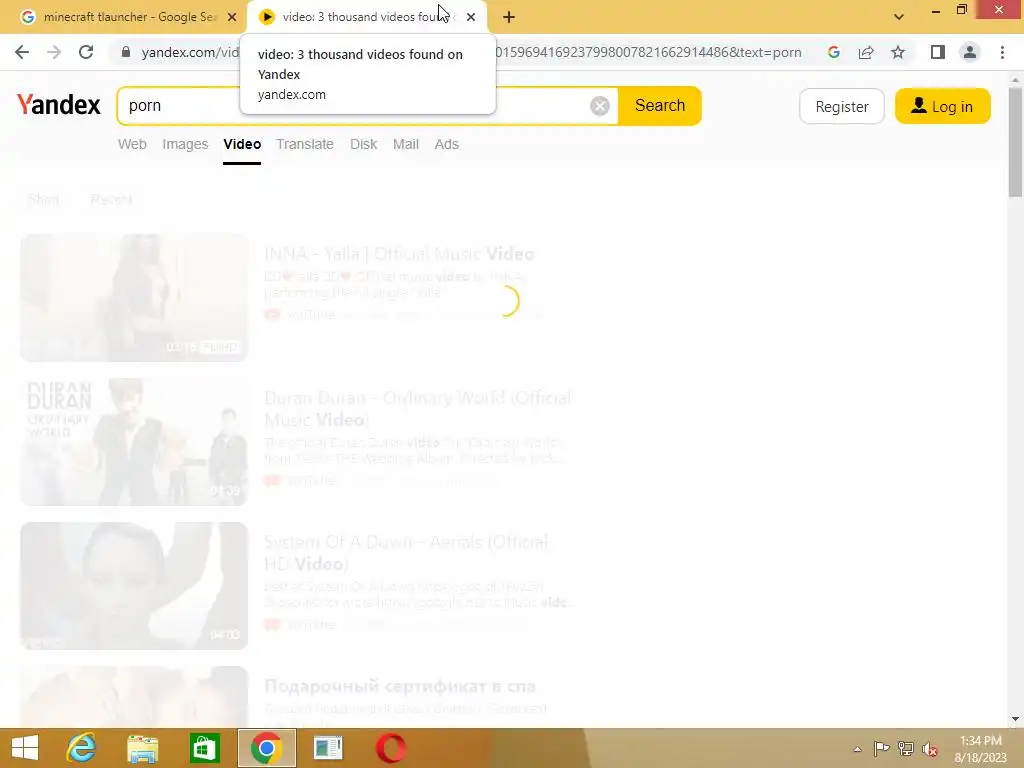The height and width of the screenshot is (768, 1024).
Task: Bookmark this page with the star
Action: coord(898,52)
